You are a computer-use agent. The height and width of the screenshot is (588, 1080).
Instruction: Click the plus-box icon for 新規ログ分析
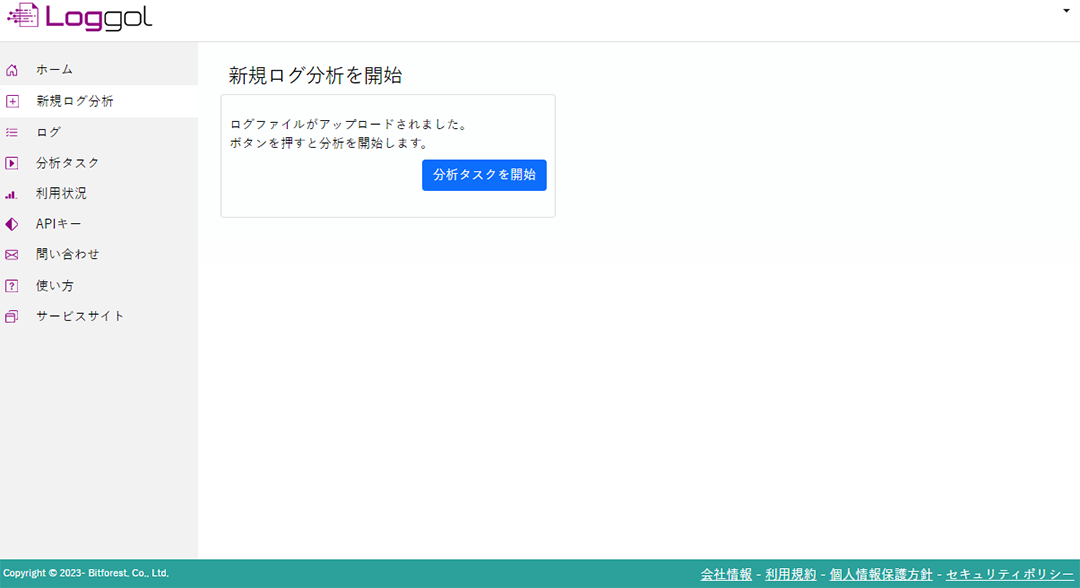coord(12,101)
